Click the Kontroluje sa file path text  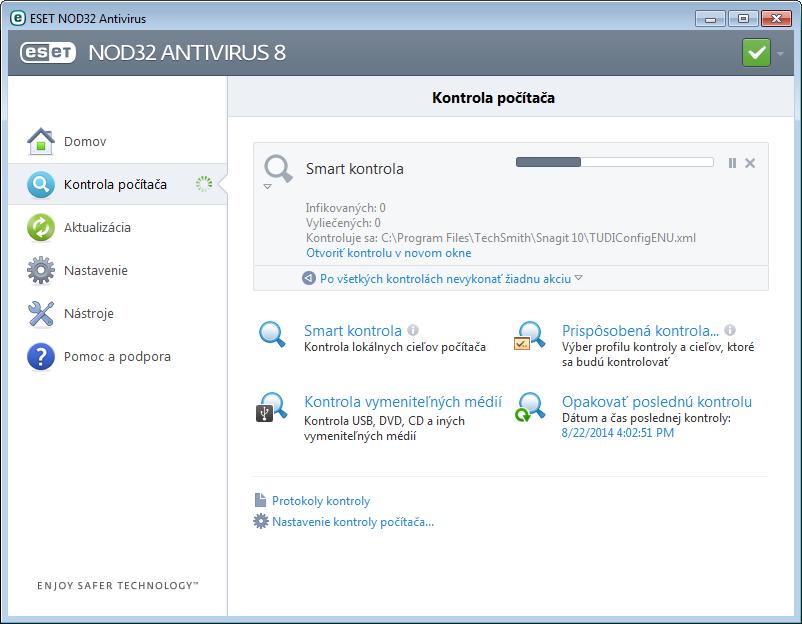501,238
